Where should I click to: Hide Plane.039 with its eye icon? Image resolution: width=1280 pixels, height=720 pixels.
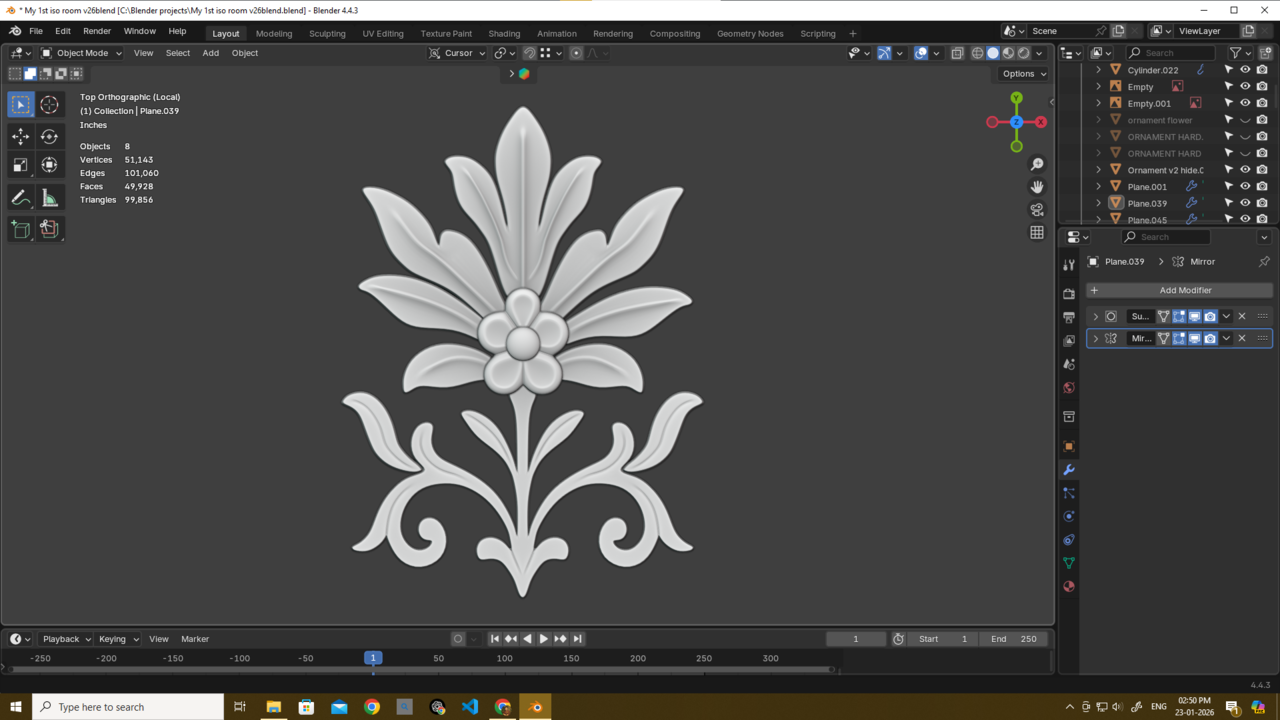tap(1245, 203)
